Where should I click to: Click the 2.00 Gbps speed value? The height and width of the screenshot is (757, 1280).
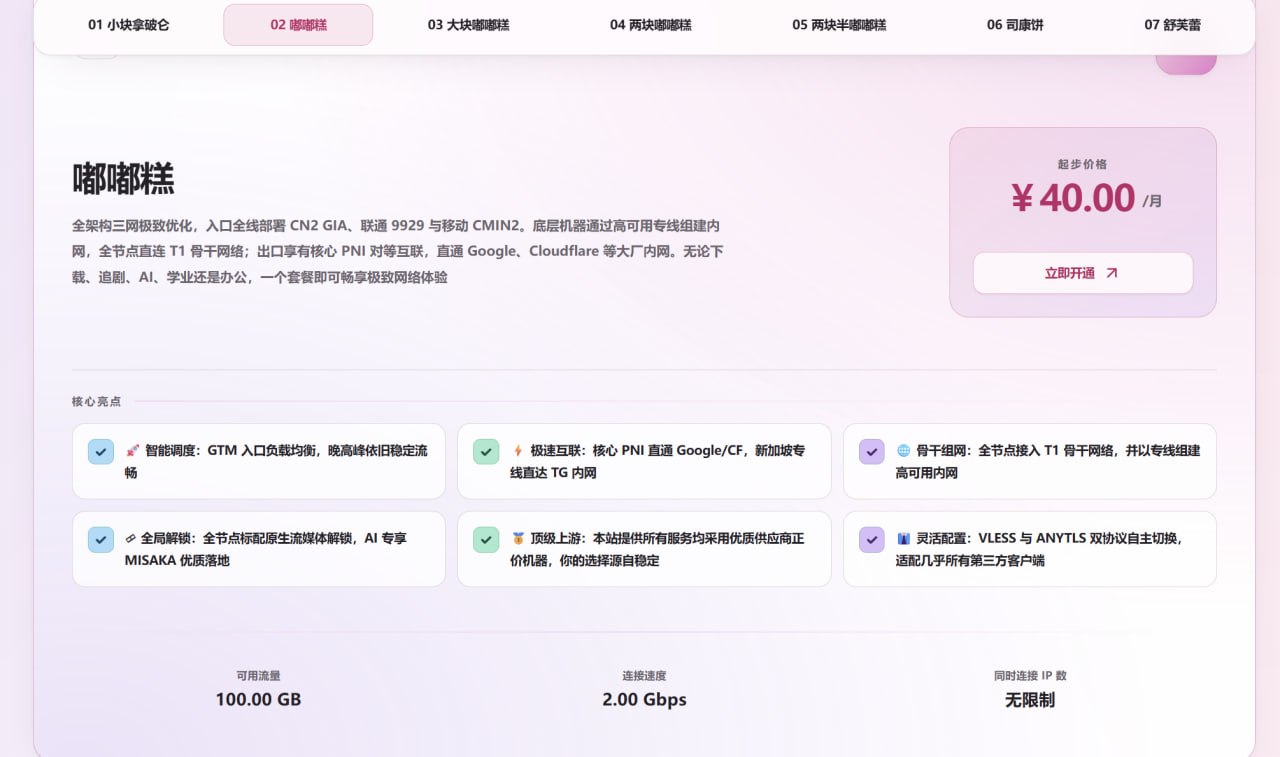[644, 699]
